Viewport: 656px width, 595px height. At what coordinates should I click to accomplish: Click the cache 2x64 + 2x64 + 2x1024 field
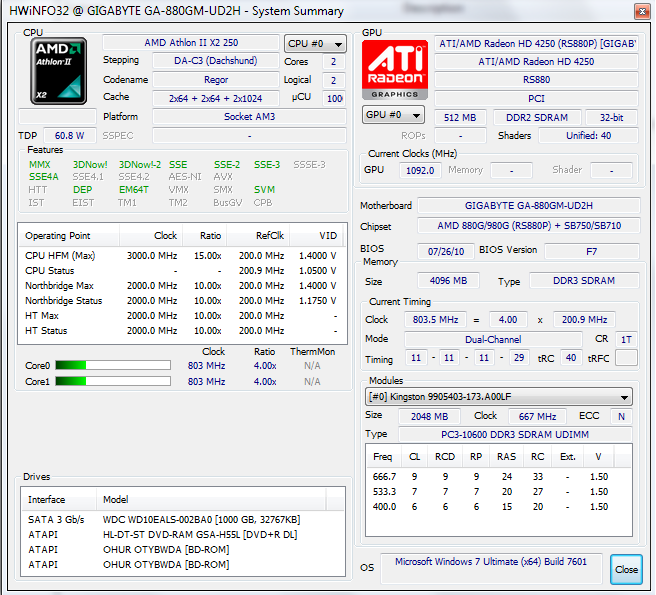(x=215, y=98)
